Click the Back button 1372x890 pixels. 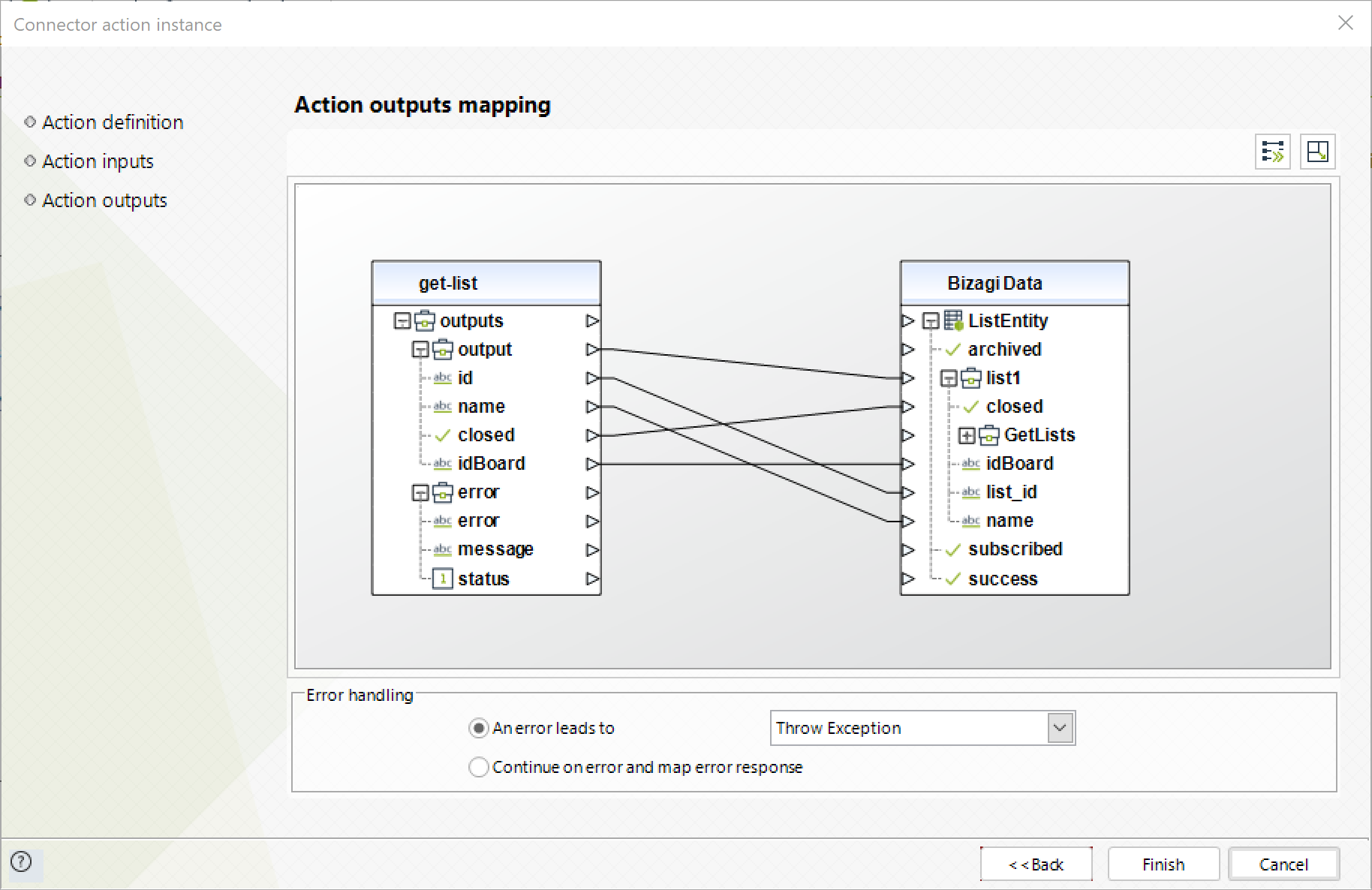tap(1036, 864)
